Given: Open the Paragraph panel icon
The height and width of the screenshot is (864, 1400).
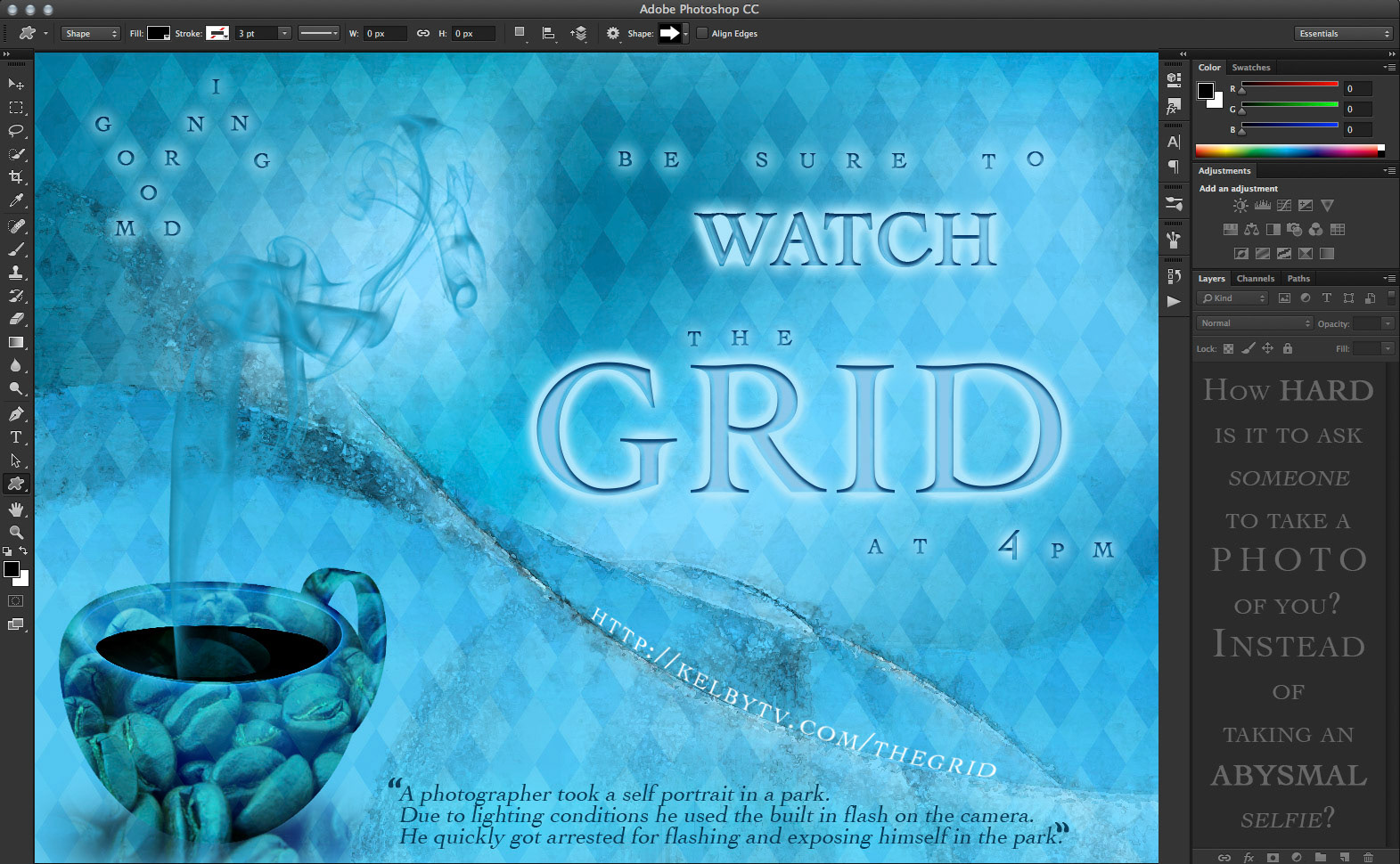Looking at the screenshot, I should click(1174, 167).
